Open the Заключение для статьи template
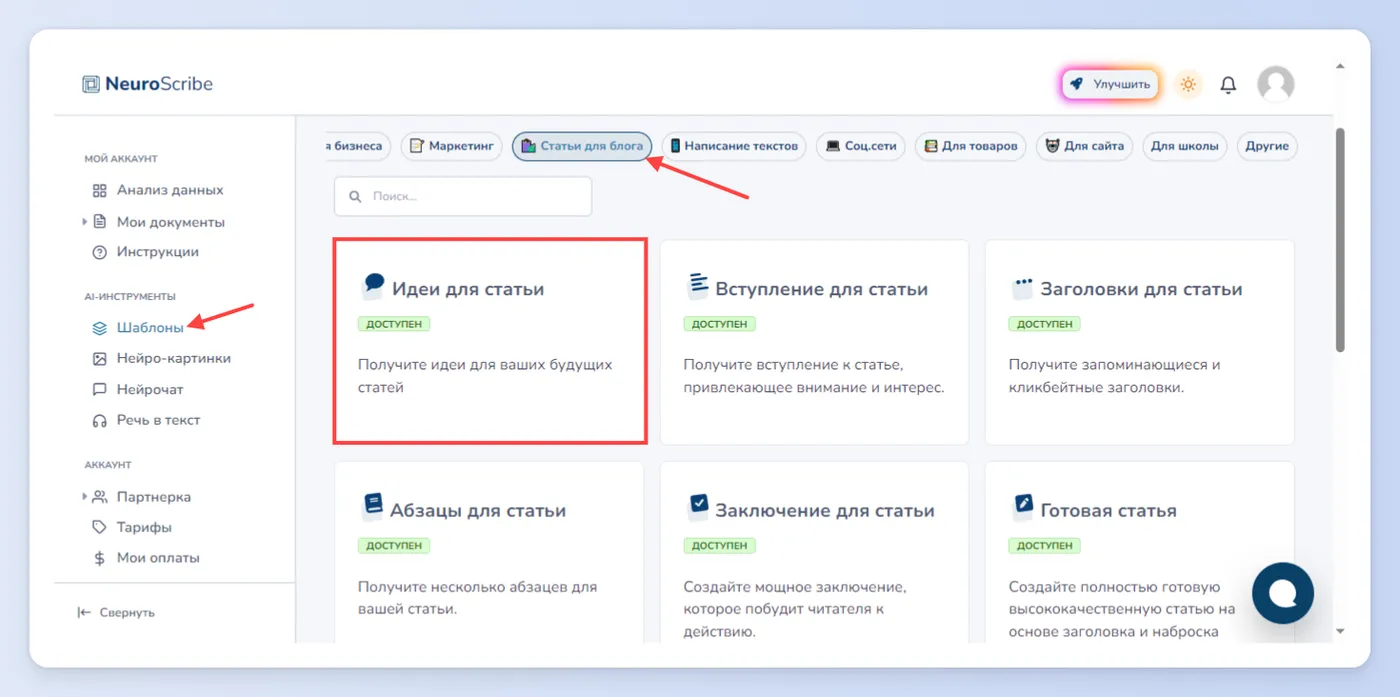 pos(814,552)
